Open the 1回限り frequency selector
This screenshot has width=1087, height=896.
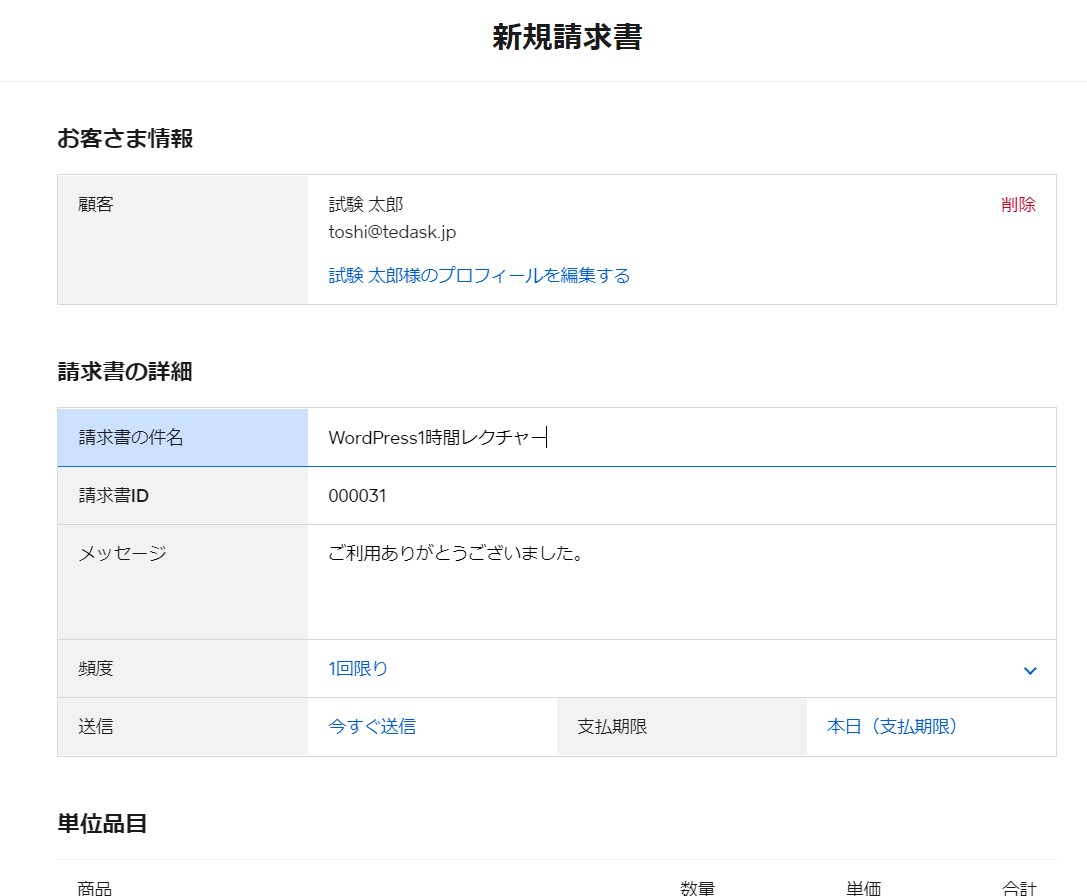click(360, 668)
